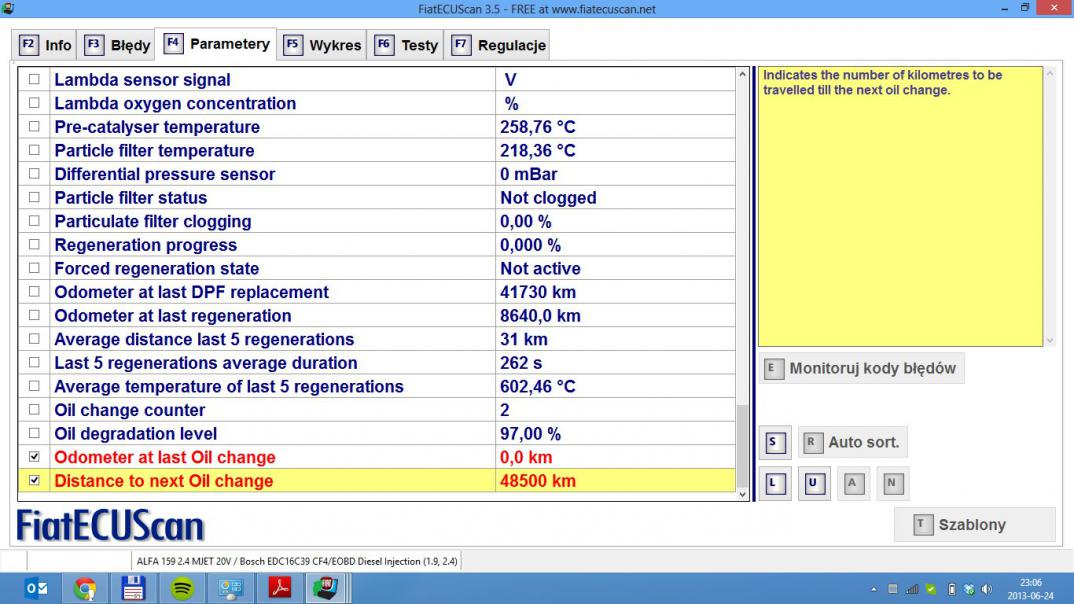Click the greyed A icon button

click(853, 484)
